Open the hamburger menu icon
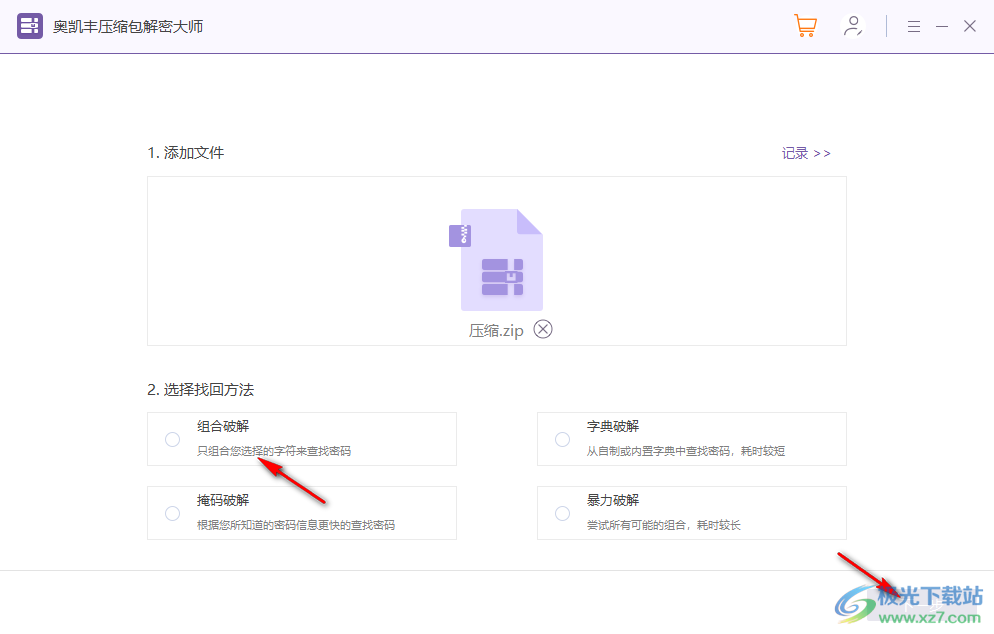The image size is (994, 634). 913,27
